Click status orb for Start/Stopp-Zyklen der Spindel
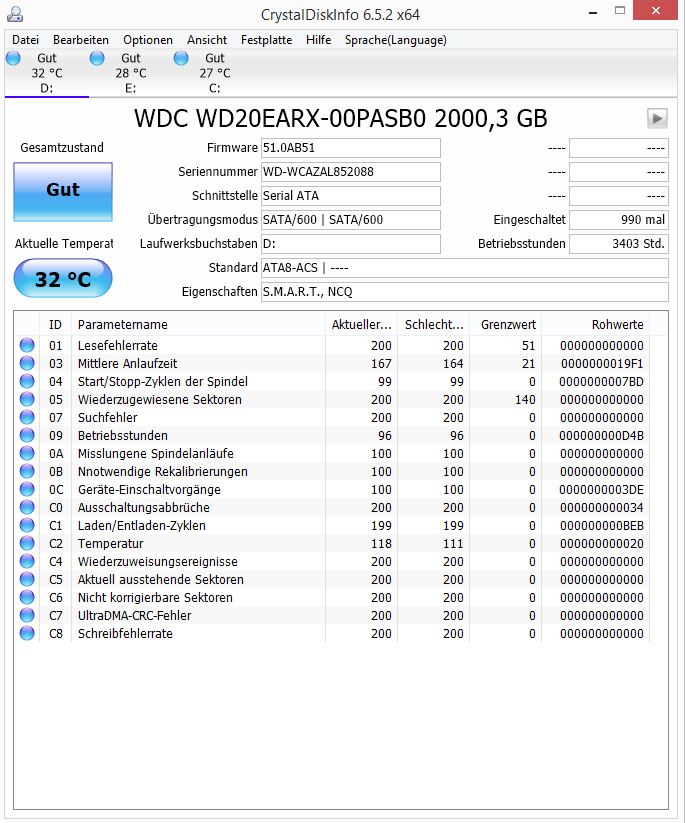685x823 pixels. click(27, 381)
